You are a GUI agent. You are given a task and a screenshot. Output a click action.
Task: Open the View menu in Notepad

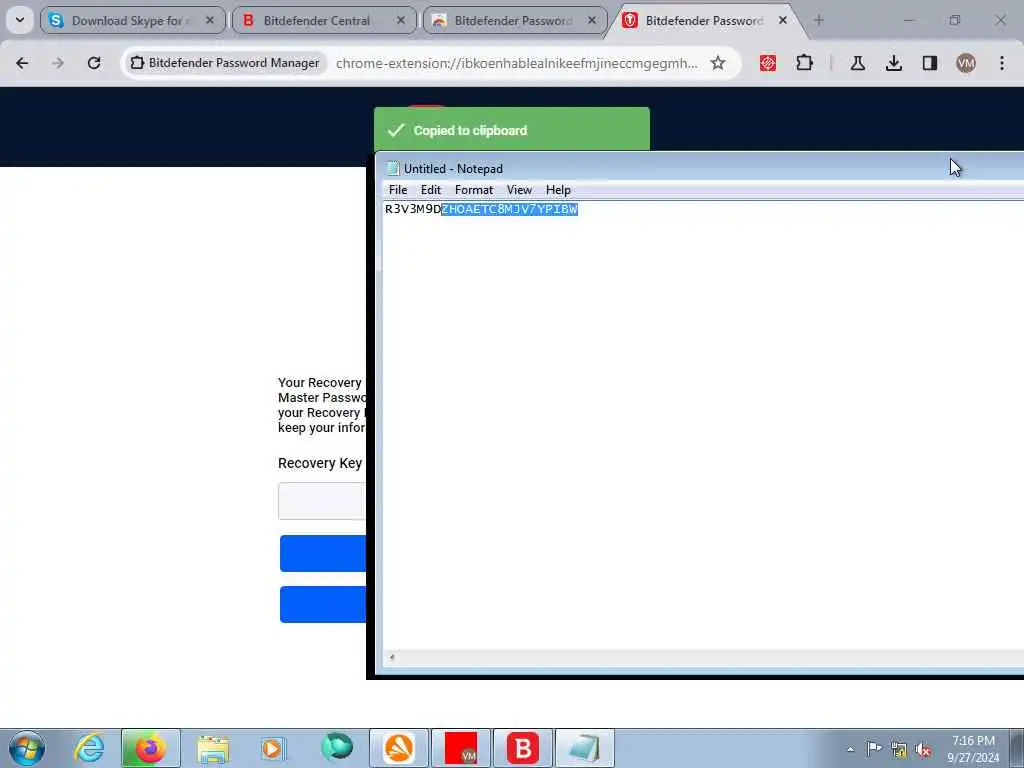(x=519, y=190)
